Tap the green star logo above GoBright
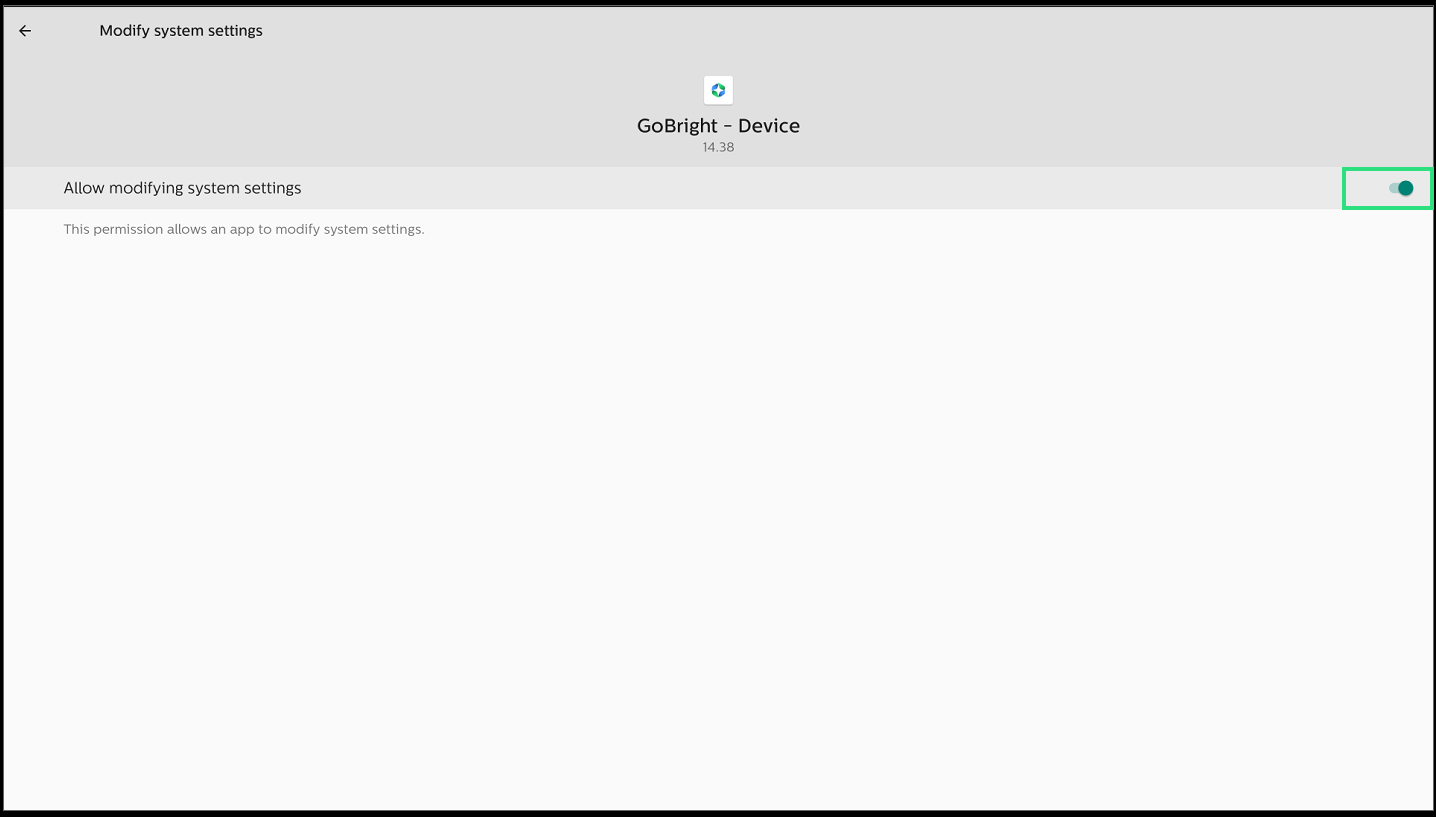This screenshot has width=1436, height=817. click(x=718, y=90)
